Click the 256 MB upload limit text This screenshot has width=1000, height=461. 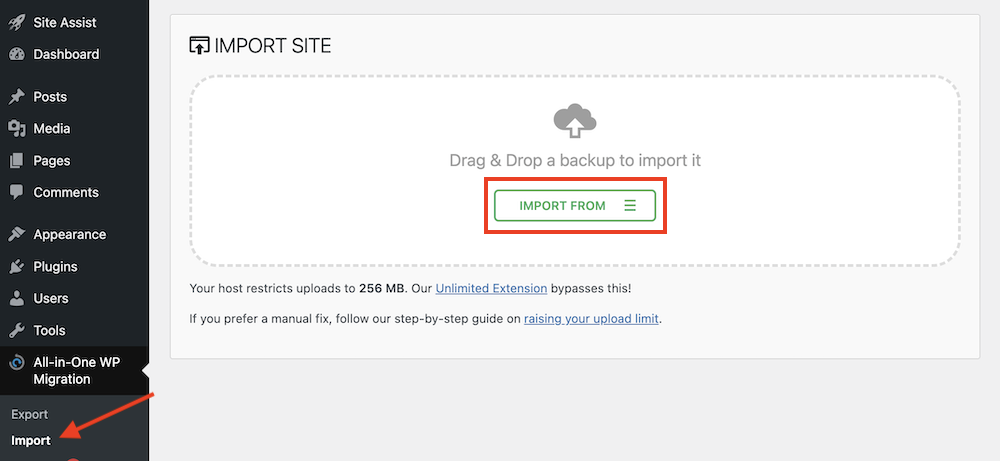pos(382,288)
